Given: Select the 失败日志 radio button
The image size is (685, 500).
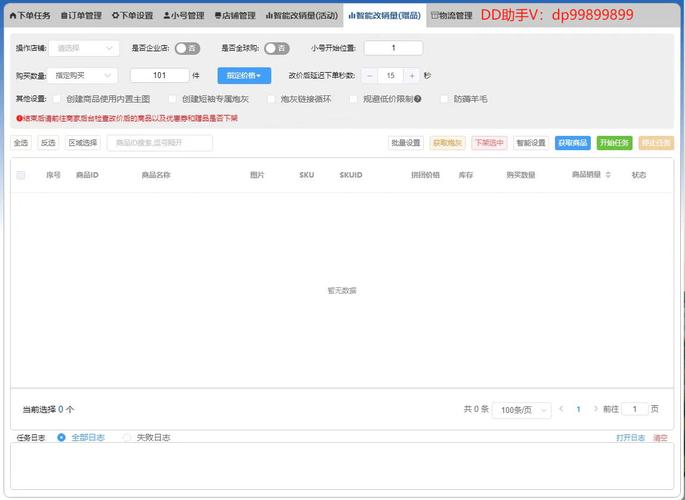Looking at the screenshot, I should tap(127, 437).
